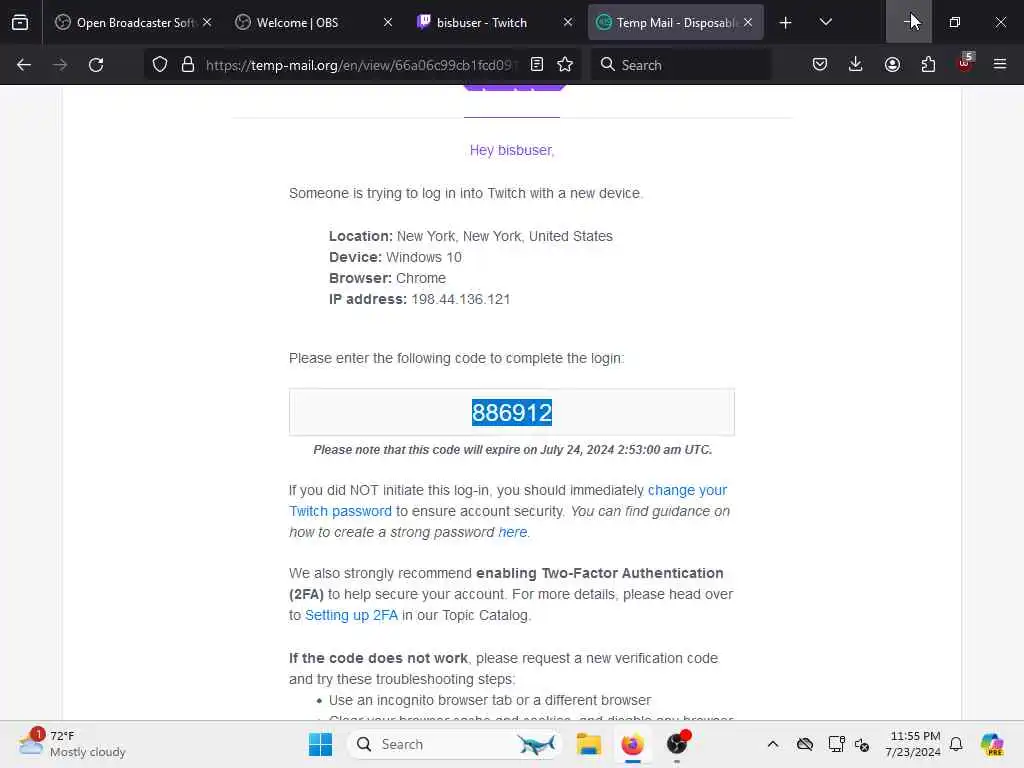Show site security lock information
The width and height of the screenshot is (1024, 768).
click(188, 65)
